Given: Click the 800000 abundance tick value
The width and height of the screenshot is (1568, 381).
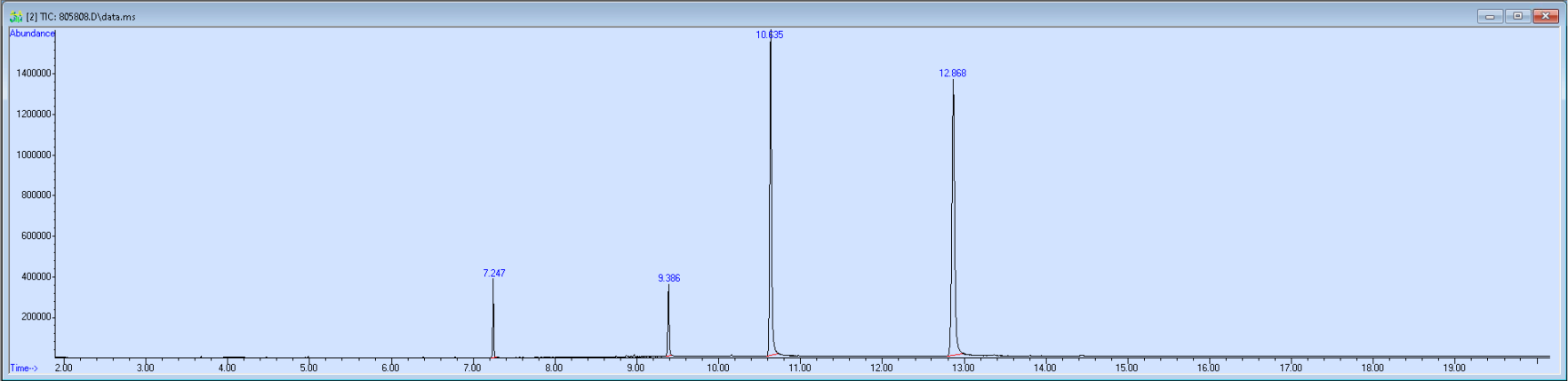Looking at the screenshot, I should click(x=36, y=195).
